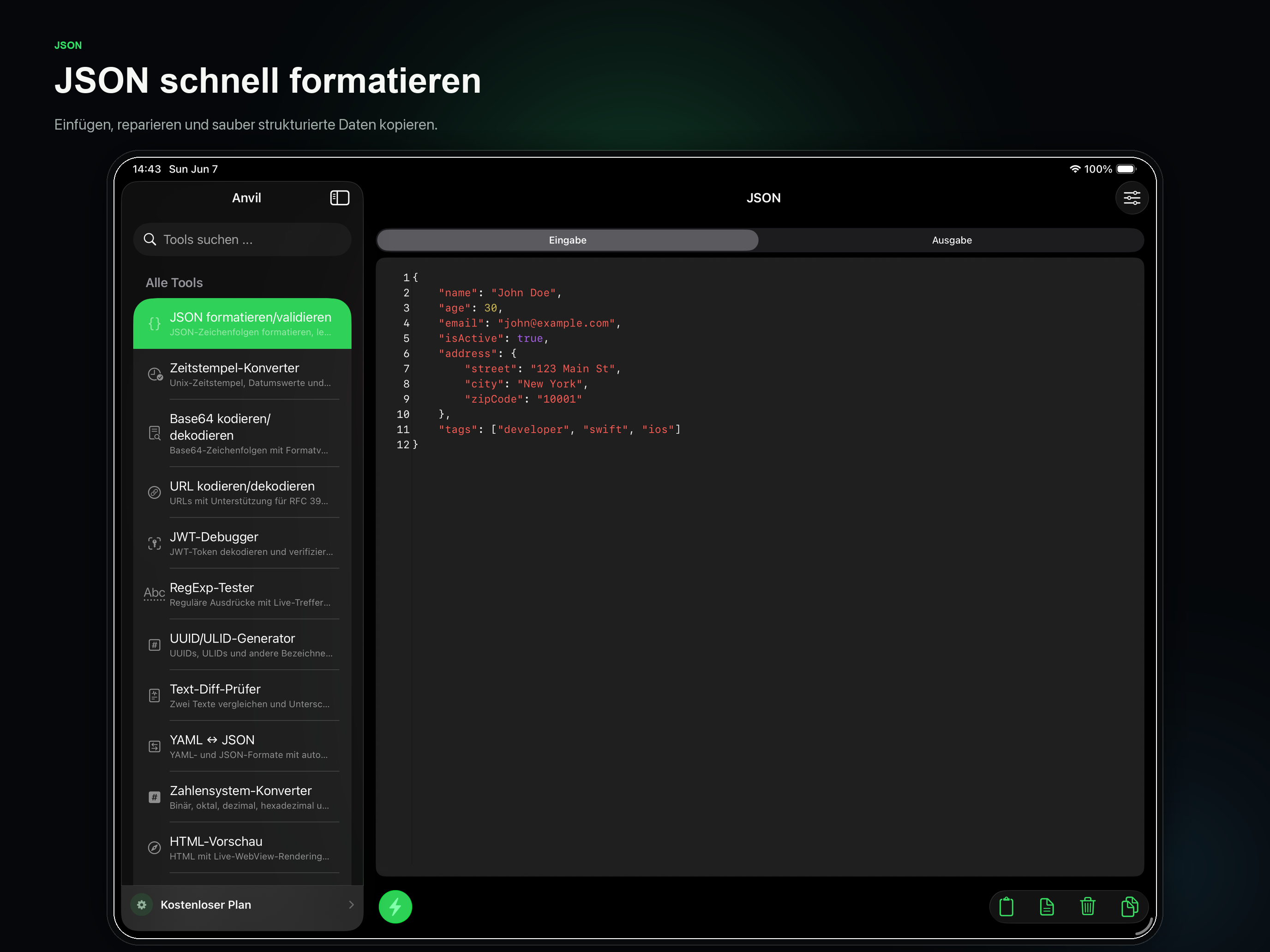The image size is (1270, 952).
Task: Click the YAML JSON swap icon
Action: 155,746
